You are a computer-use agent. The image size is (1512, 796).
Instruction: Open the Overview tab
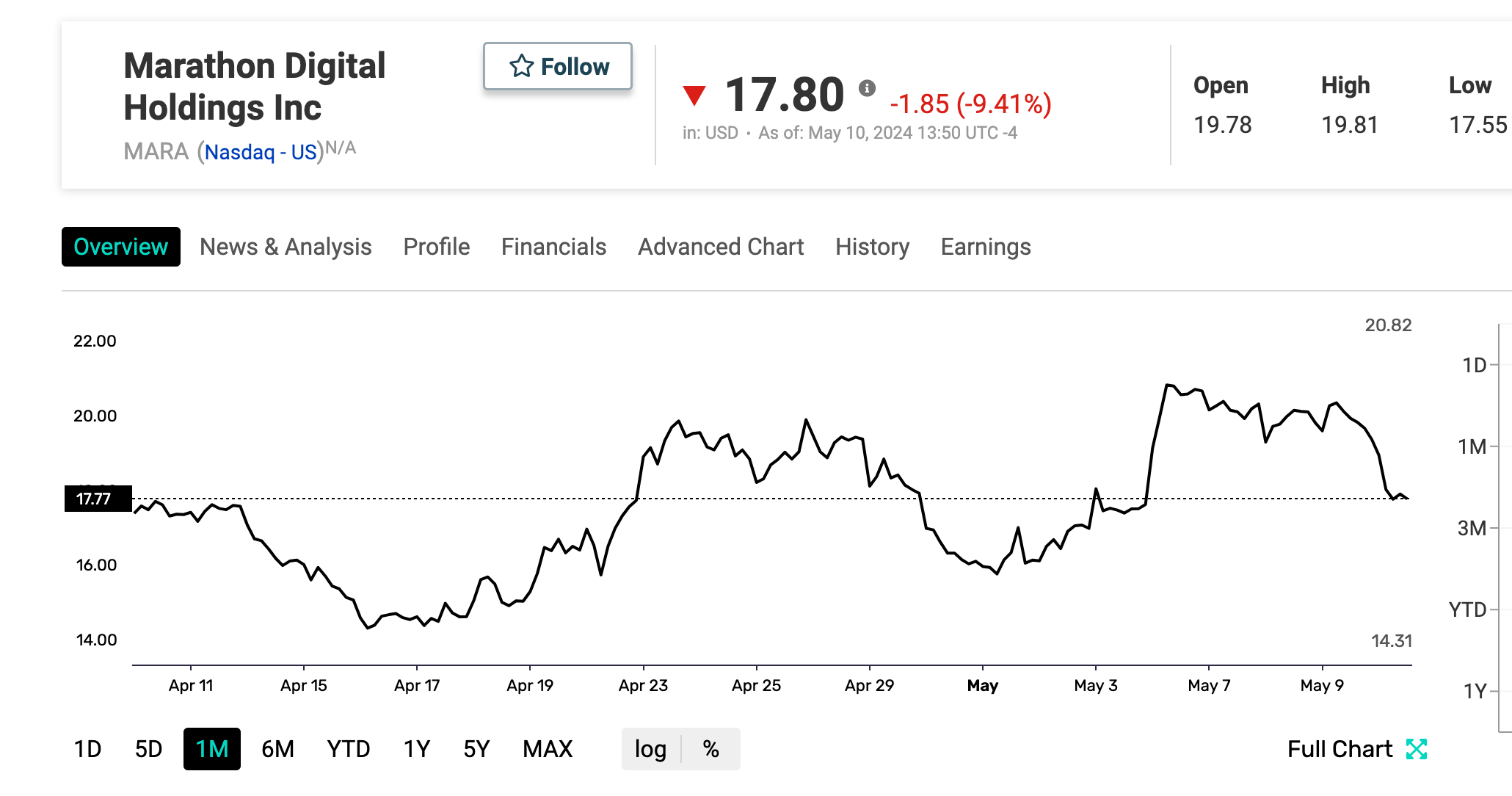[121, 247]
